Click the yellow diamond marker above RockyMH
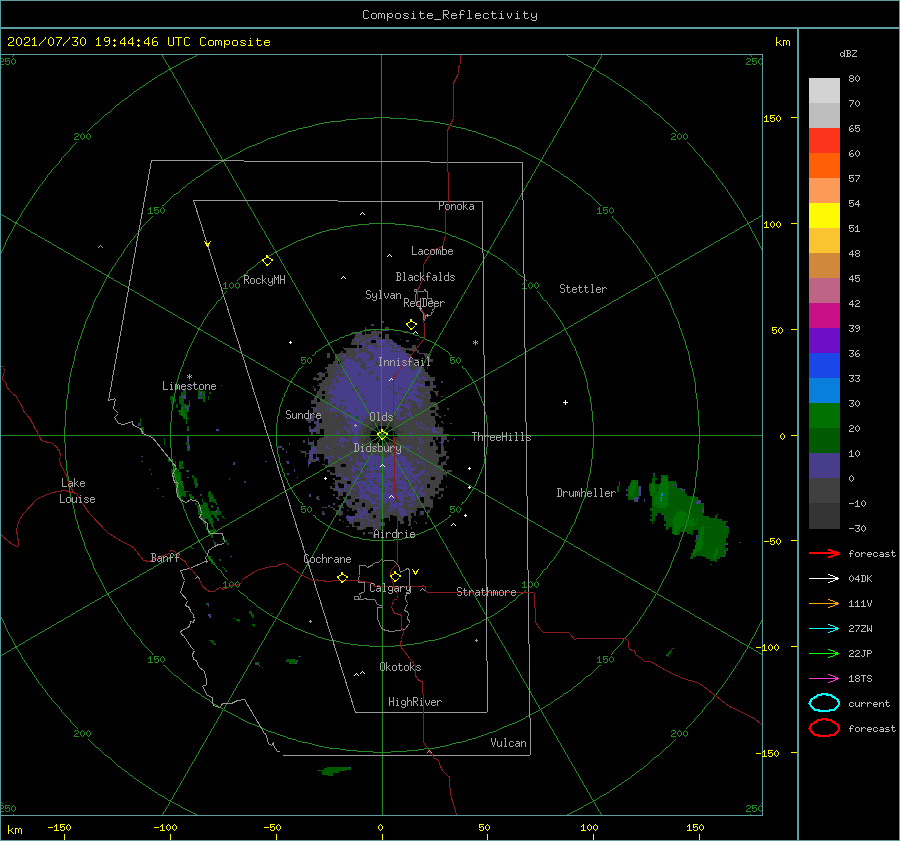 [267, 261]
